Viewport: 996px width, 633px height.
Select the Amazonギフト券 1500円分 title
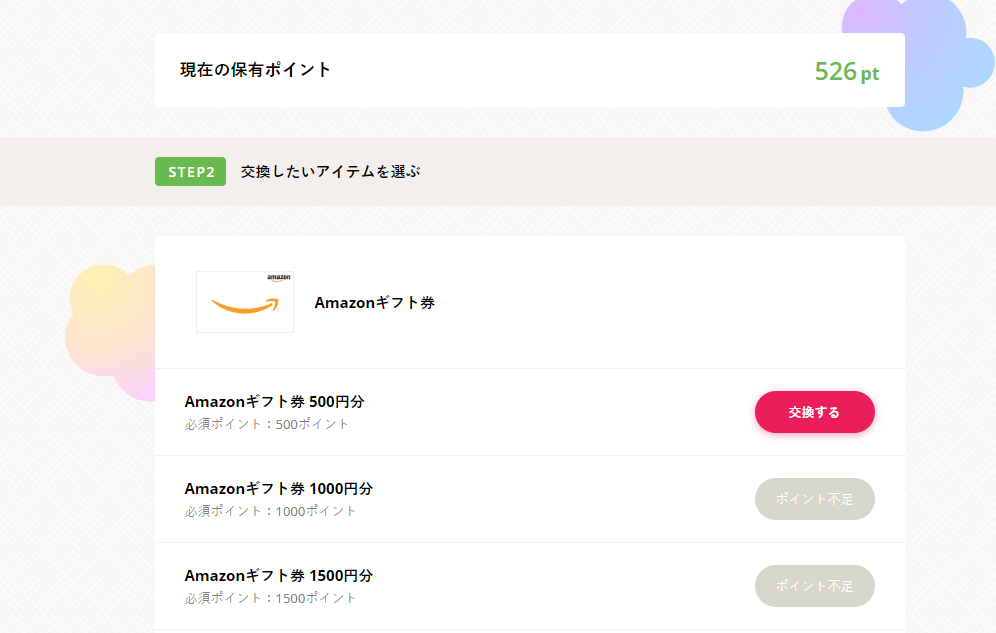coord(278,576)
